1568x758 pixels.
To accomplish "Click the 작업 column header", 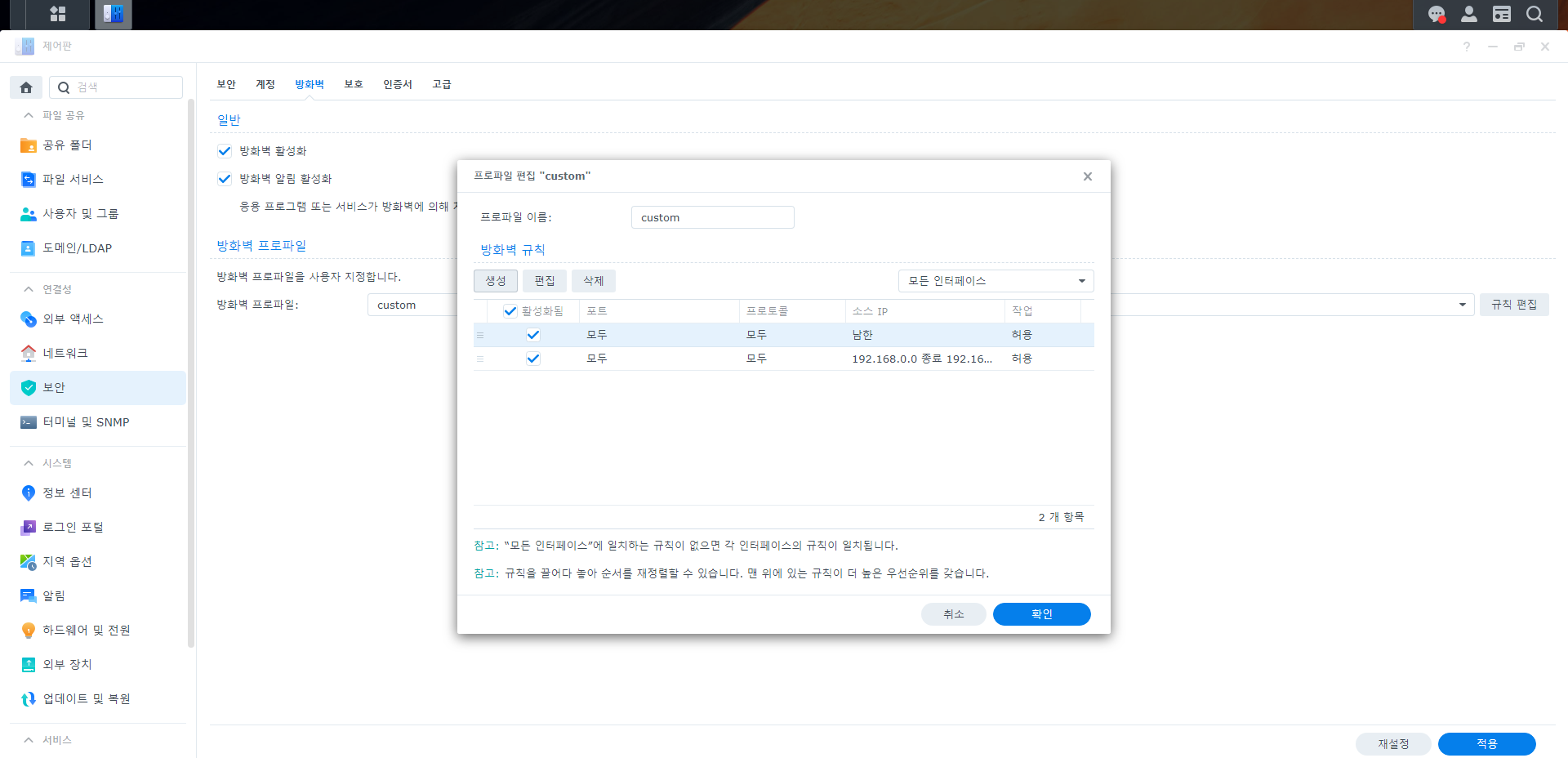I will coord(1043,311).
